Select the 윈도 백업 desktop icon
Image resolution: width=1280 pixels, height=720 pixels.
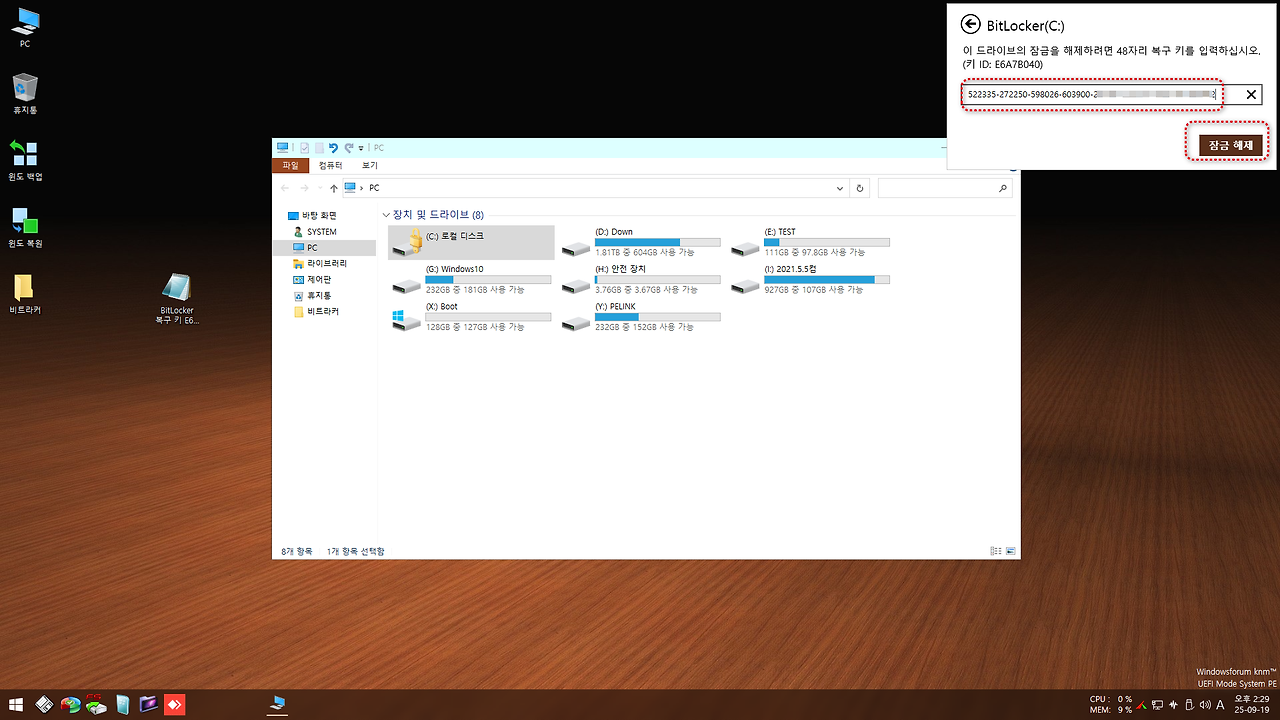(x=25, y=160)
